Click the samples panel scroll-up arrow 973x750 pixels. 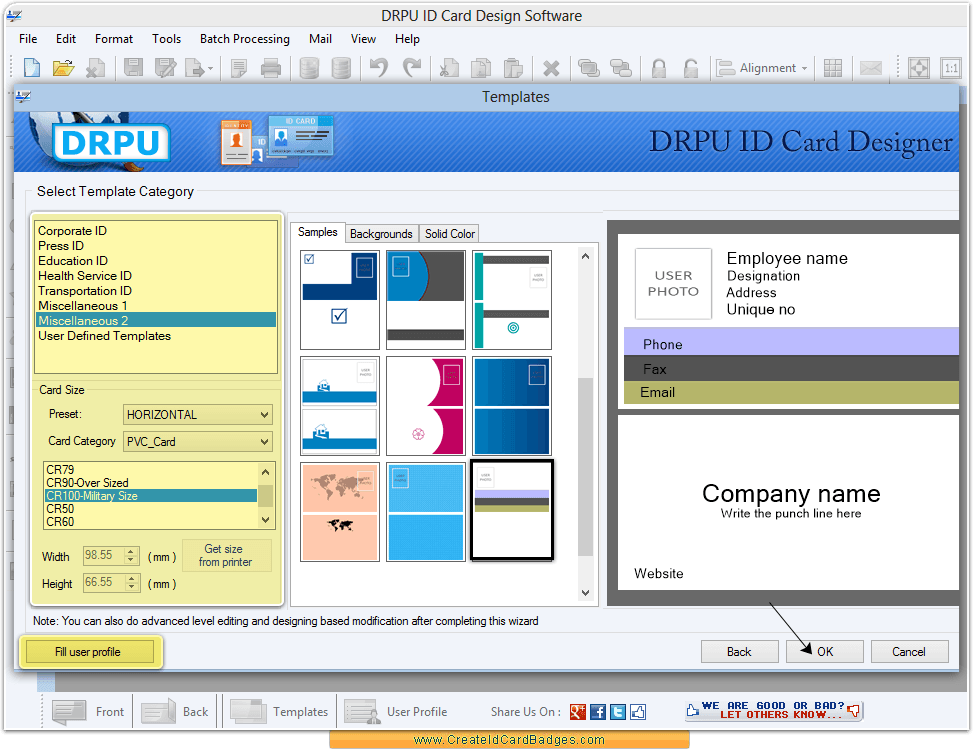pyautogui.click(x=585, y=256)
